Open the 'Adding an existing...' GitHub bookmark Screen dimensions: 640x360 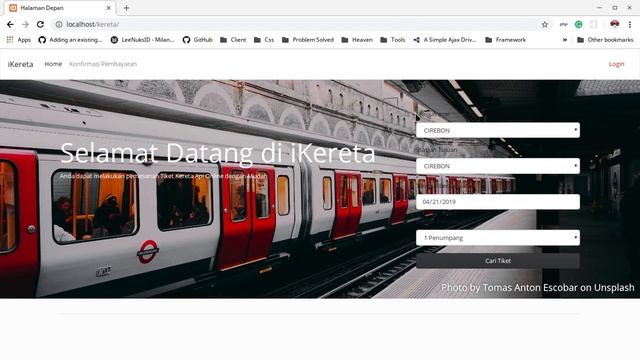pyautogui.click(x=70, y=40)
